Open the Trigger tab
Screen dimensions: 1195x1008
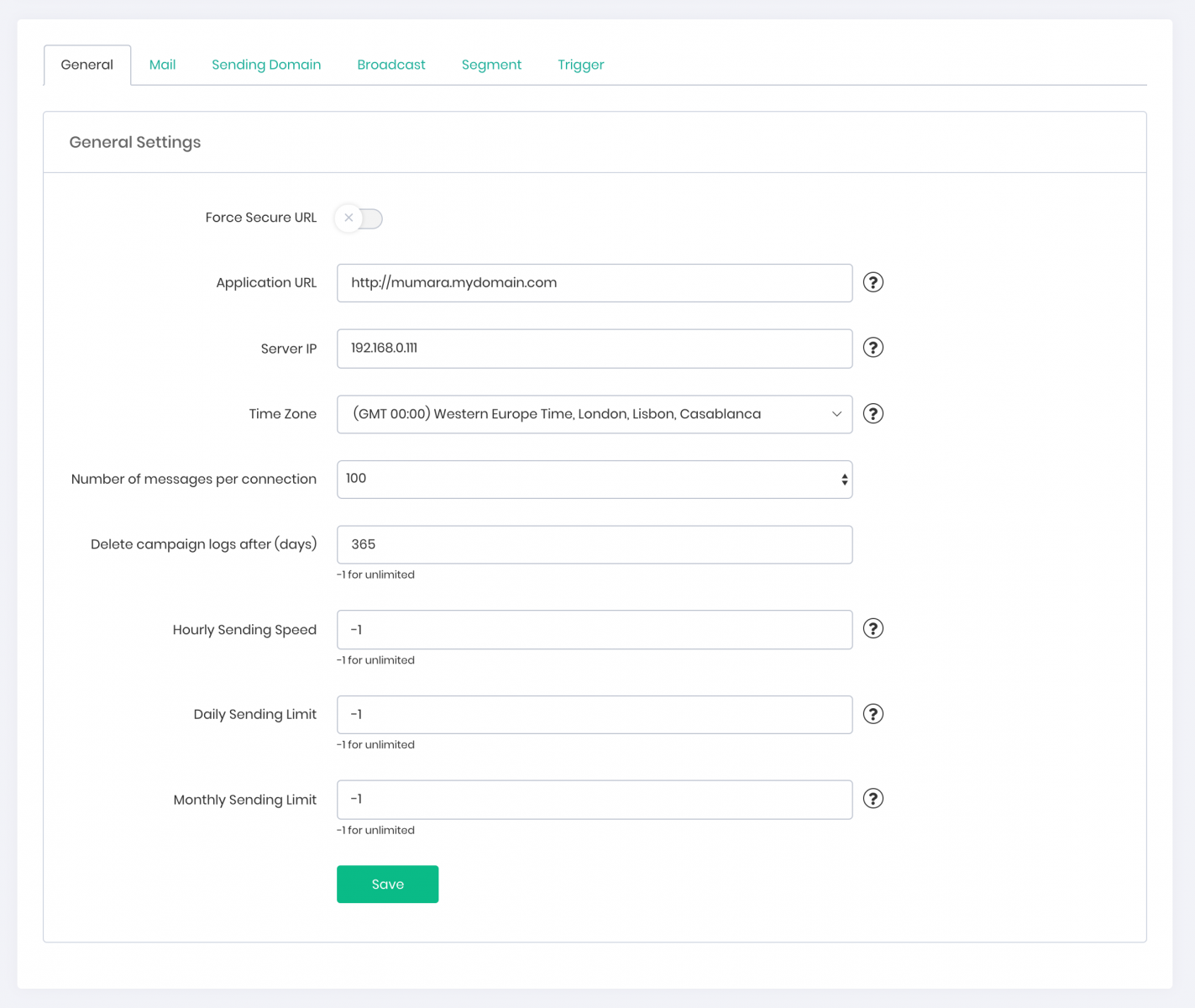[x=580, y=65]
